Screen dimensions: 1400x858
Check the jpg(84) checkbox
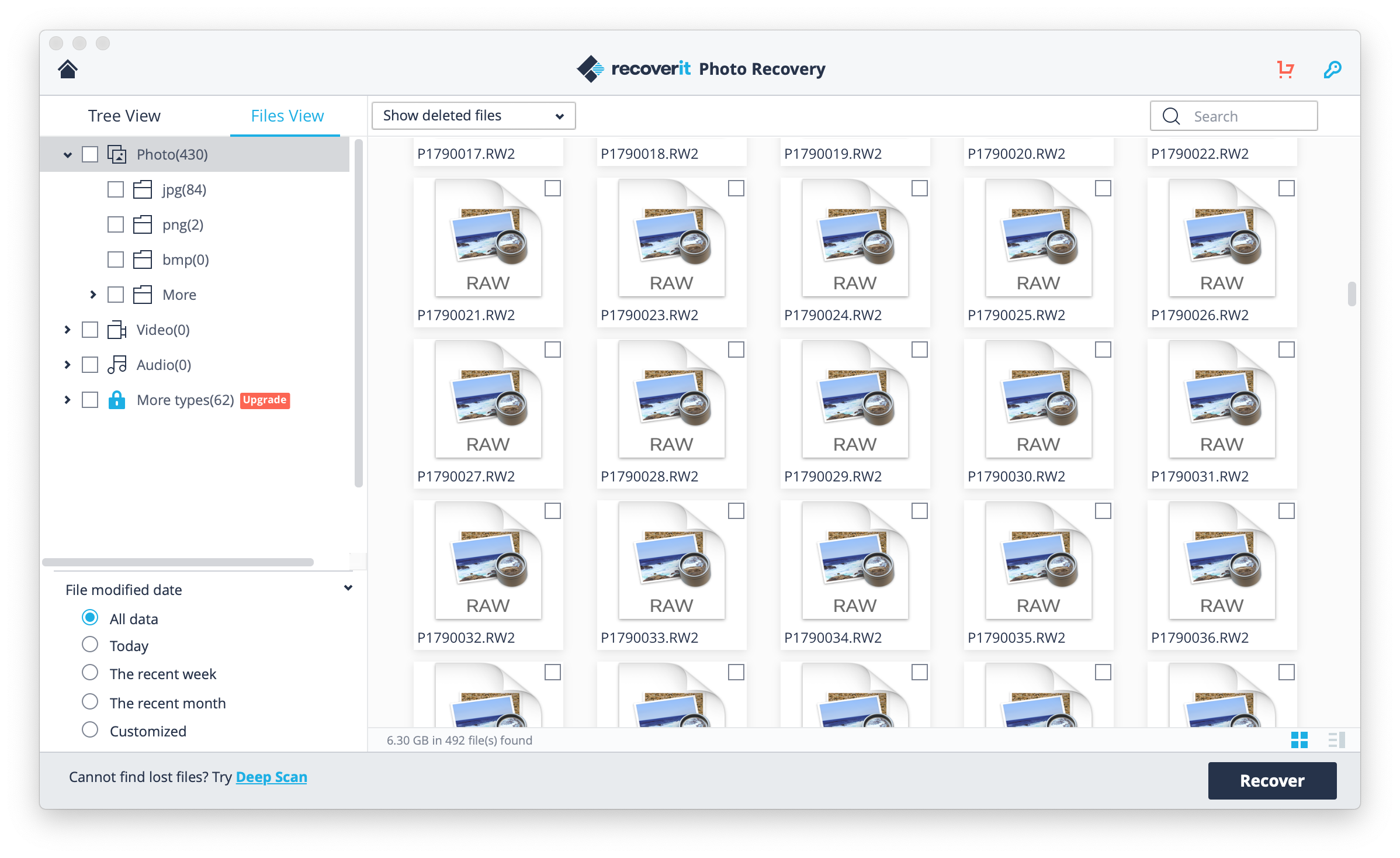click(x=116, y=190)
